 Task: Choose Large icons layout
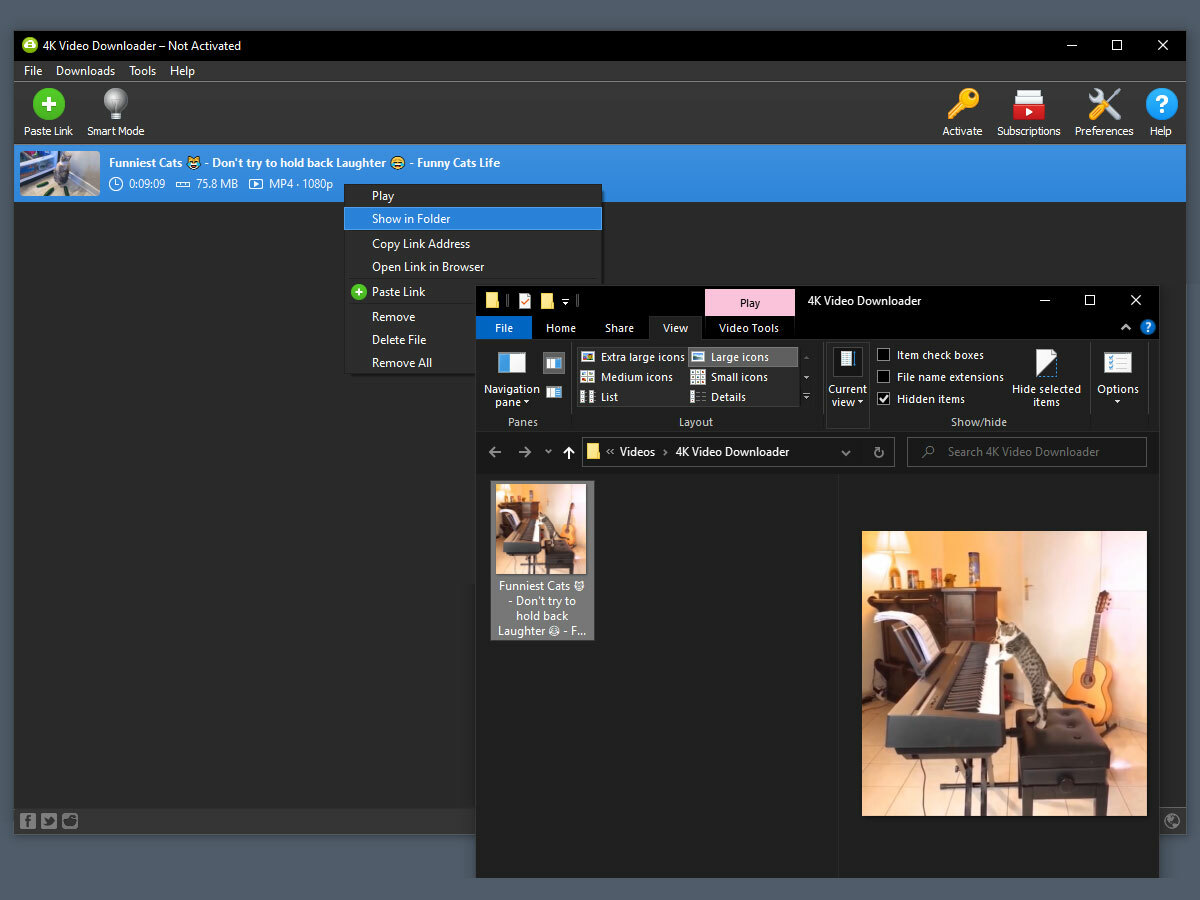(x=743, y=357)
